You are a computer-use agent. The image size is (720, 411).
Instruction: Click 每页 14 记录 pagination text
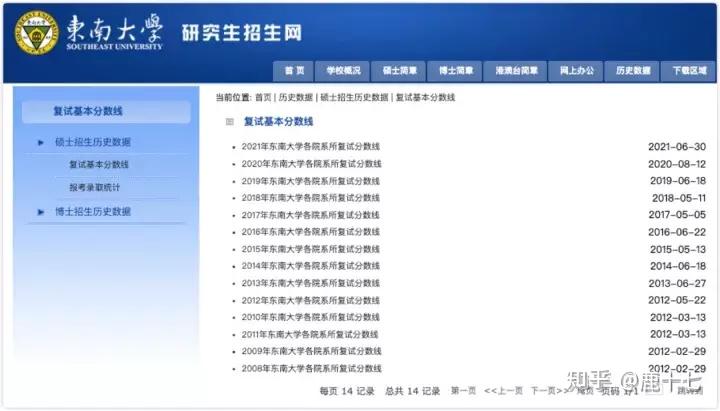tap(347, 391)
